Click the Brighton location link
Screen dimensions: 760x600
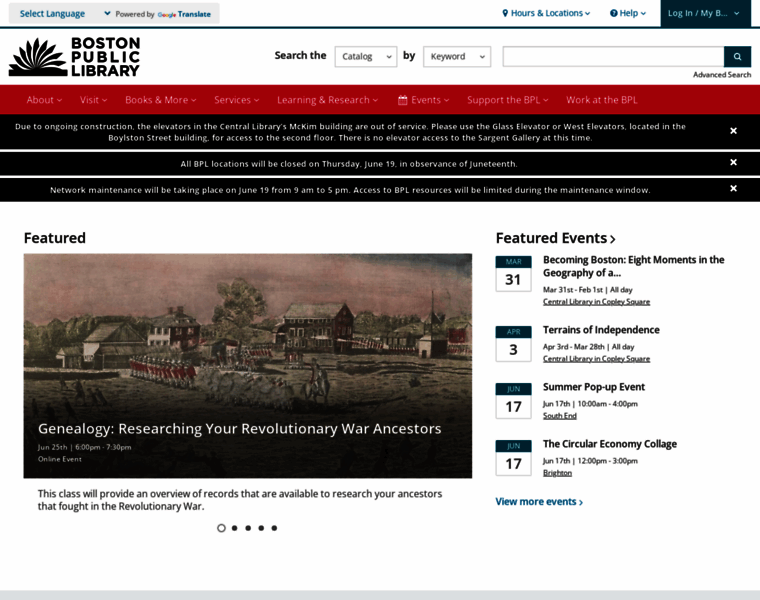(x=557, y=473)
